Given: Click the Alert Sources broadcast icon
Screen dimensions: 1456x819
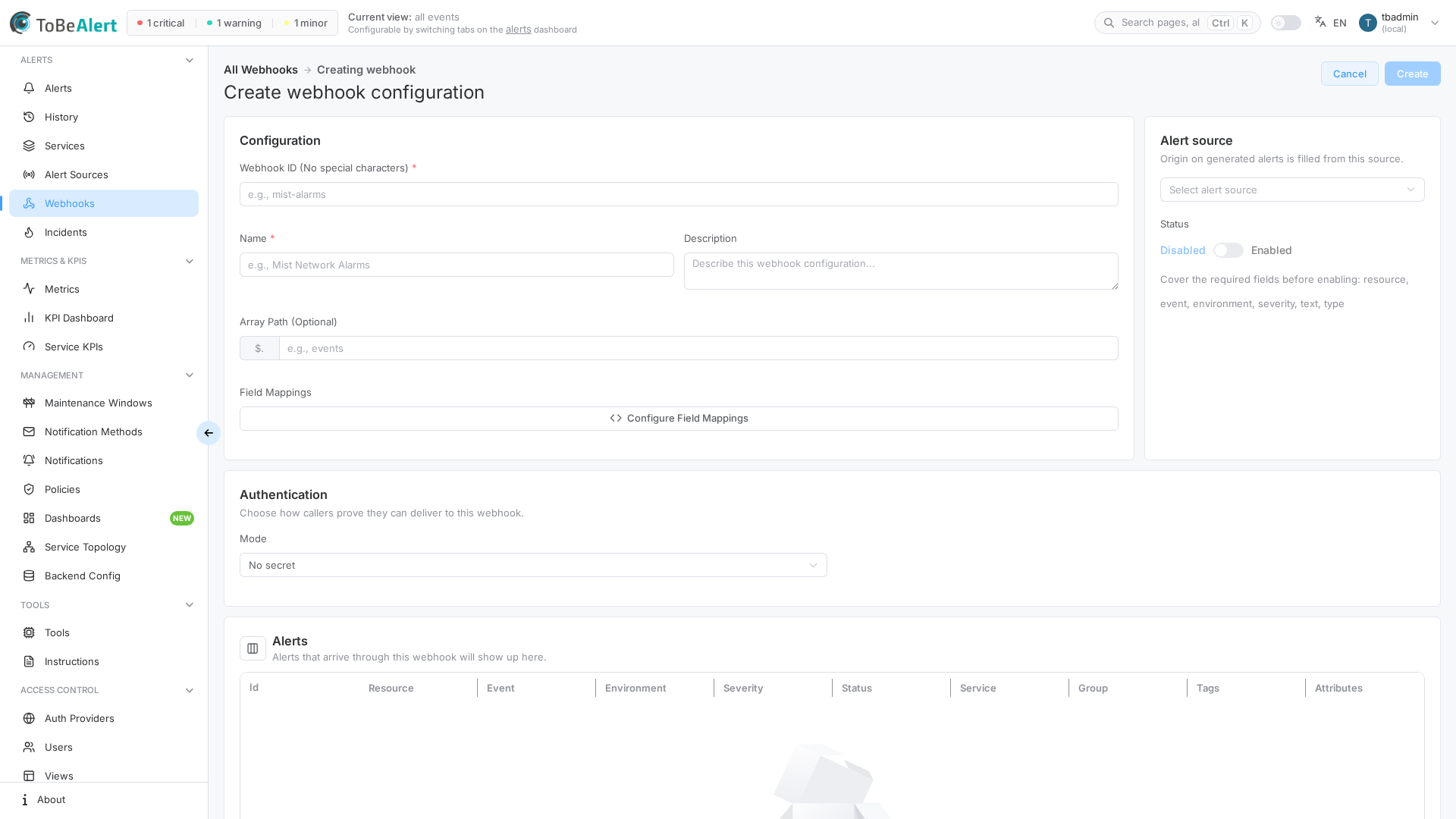Looking at the screenshot, I should (29, 174).
